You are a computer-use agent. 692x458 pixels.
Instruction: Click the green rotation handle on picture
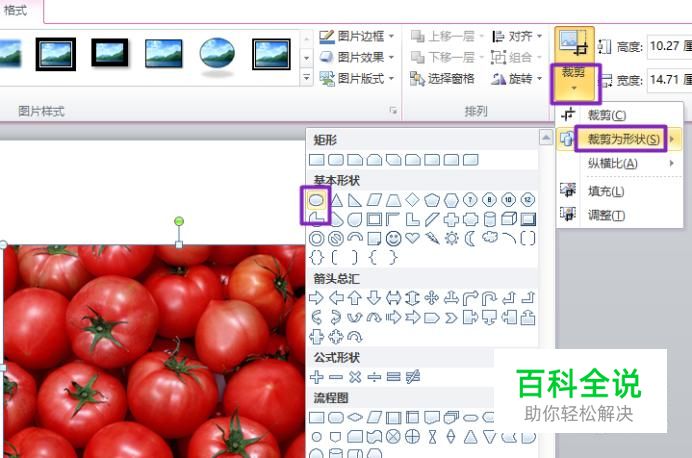pyautogui.click(x=179, y=221)
